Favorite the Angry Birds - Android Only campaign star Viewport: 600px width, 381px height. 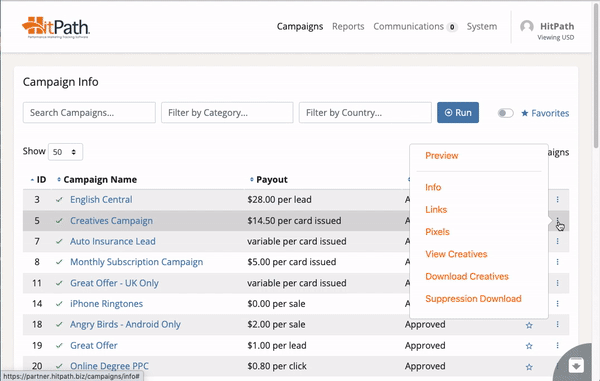(529, 325)
